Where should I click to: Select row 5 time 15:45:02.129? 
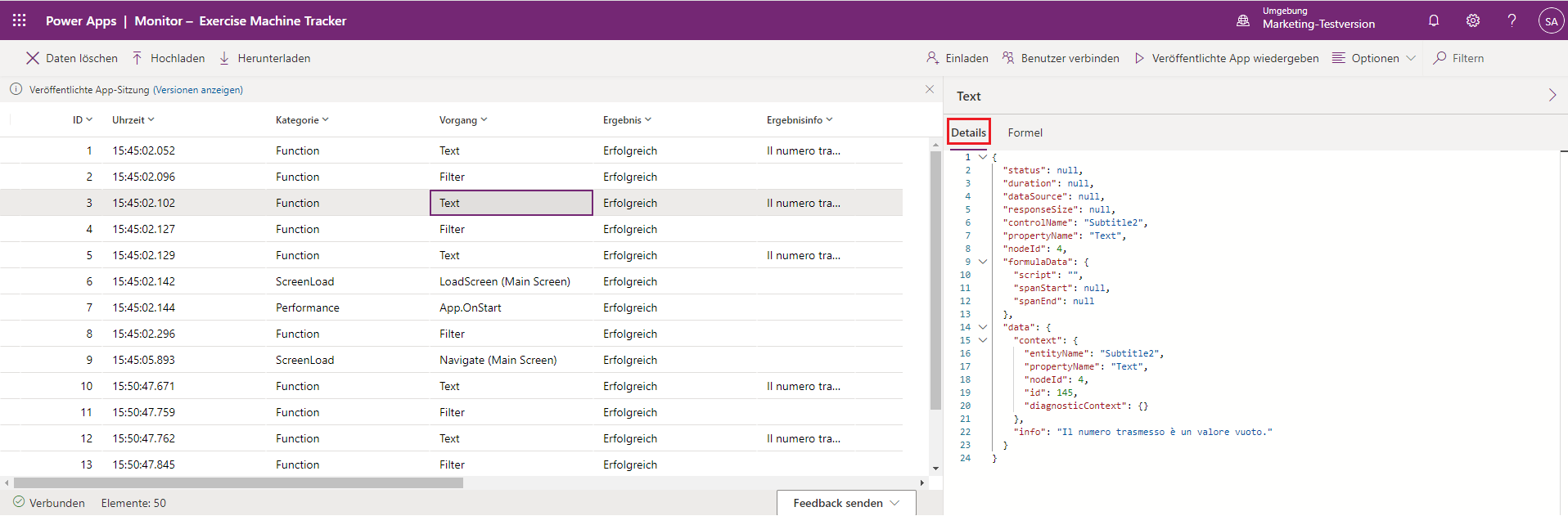tap(144, 255)
